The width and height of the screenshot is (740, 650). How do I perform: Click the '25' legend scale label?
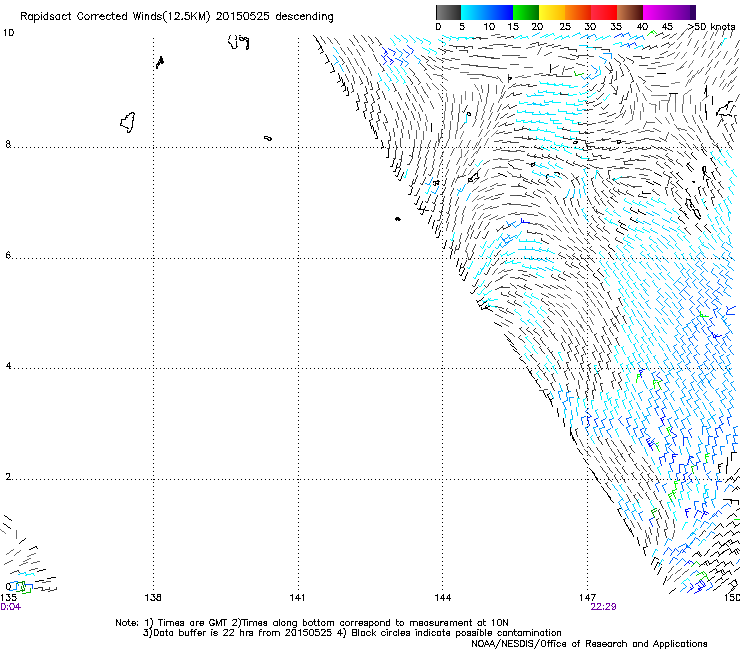point(565,27)
